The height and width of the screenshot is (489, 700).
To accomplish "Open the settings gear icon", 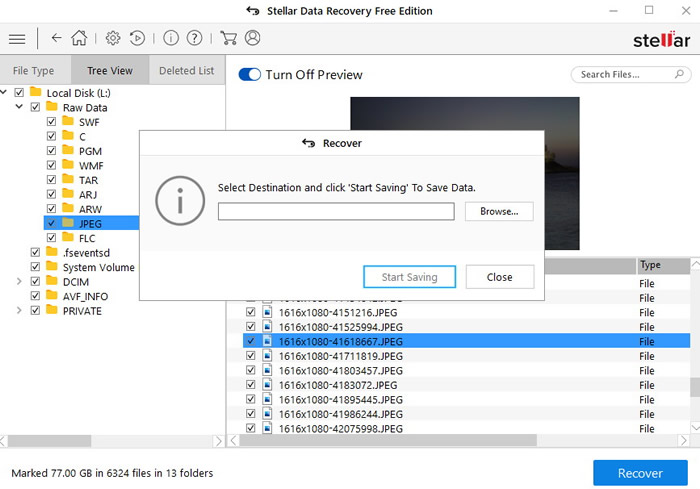I will (113, 39).
